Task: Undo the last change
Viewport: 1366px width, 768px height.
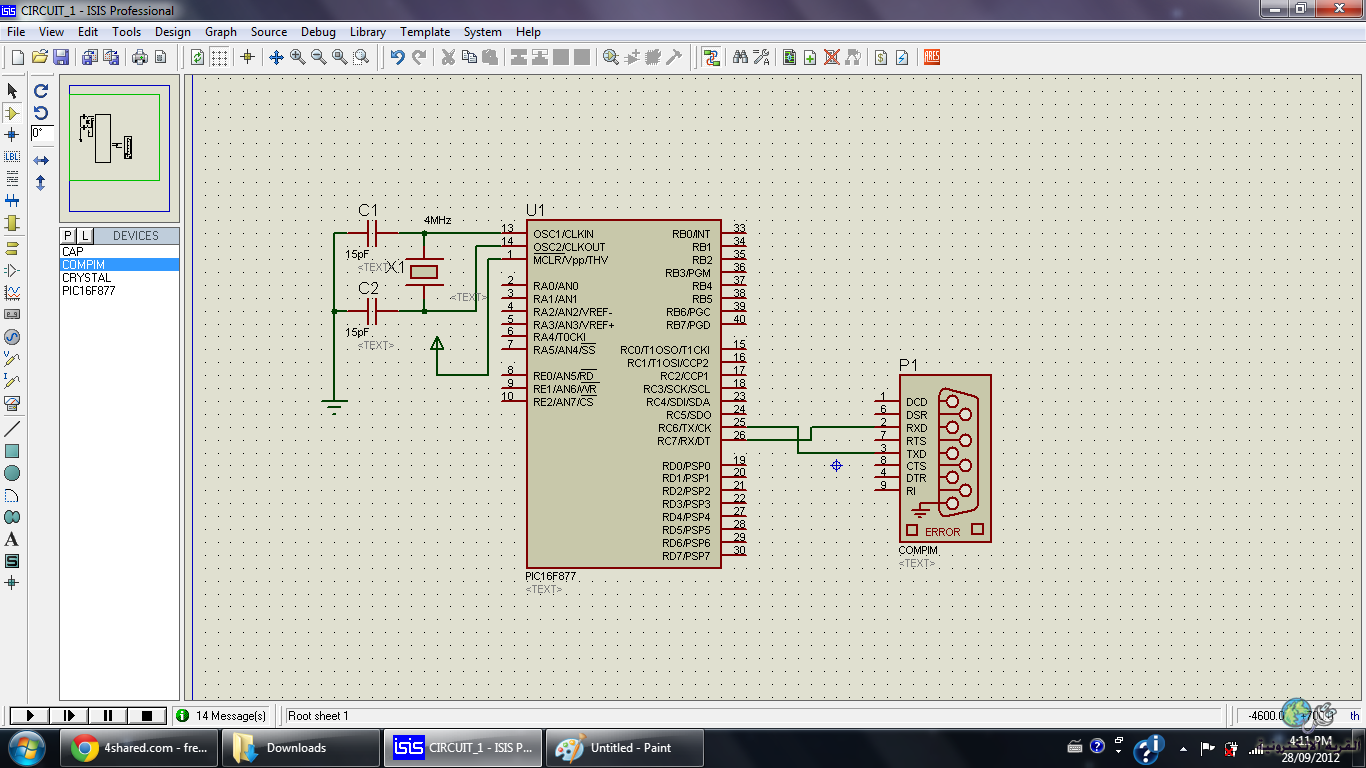Action: click(x=397, y=57)
